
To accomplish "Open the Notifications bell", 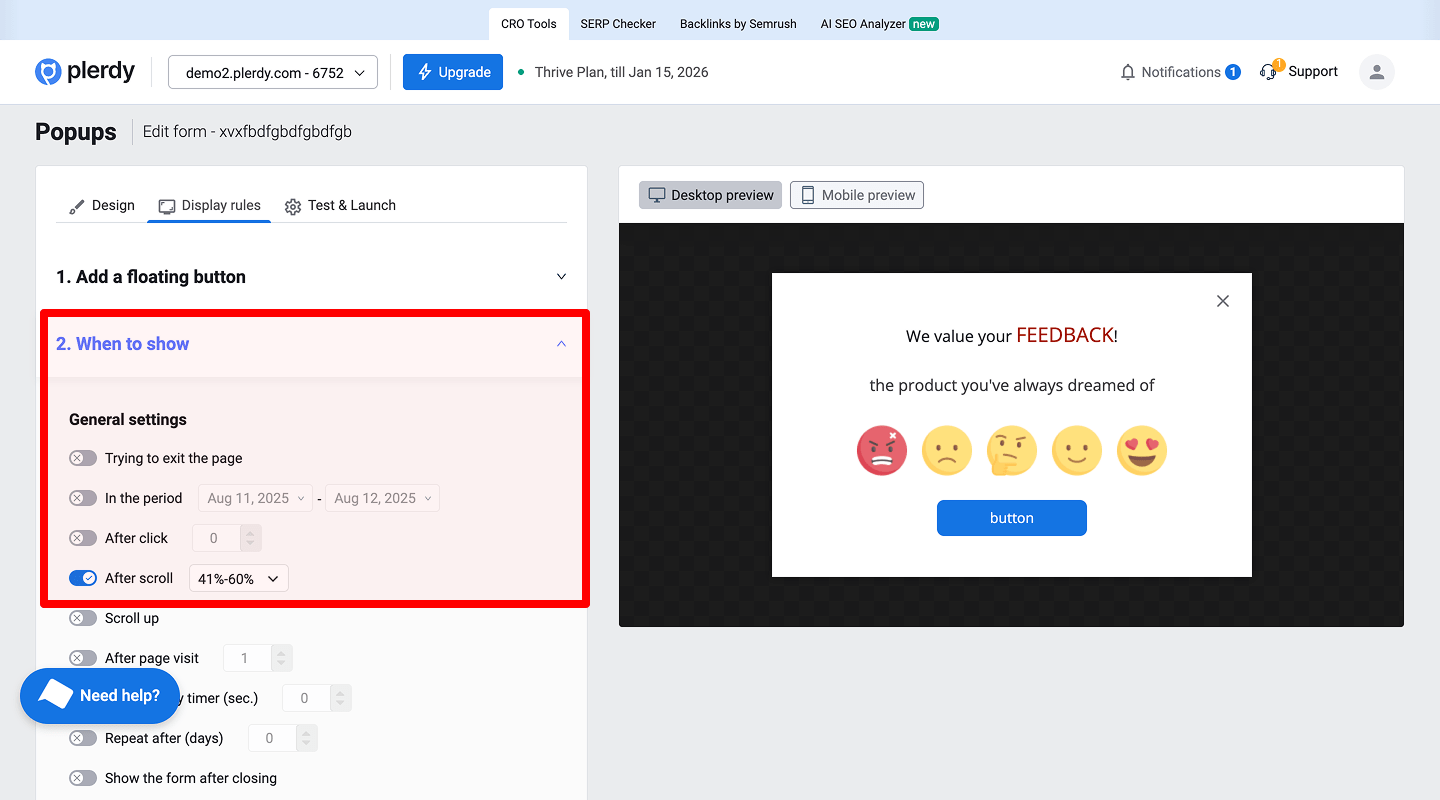I will [1127, 71].
